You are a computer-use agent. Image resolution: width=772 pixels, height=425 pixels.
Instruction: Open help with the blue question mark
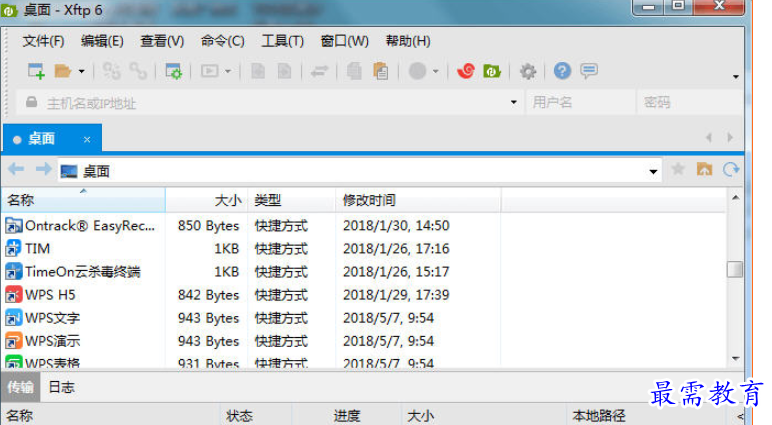pyautogui.click(x=562, y=71)
